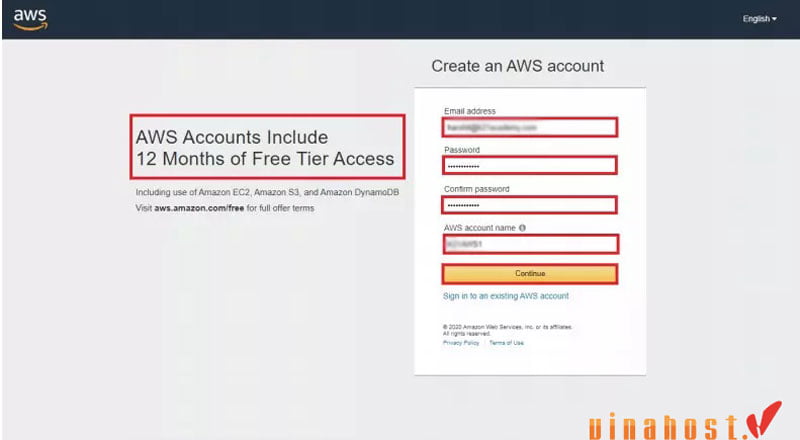
Task: Focus the Email address field
Action: [x=530, y=127]
